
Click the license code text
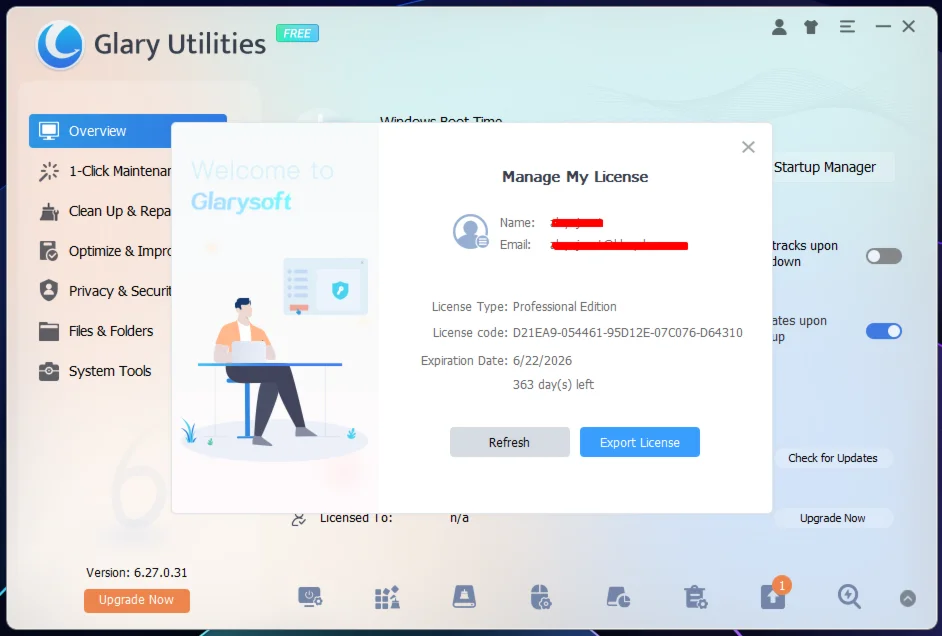627,333
